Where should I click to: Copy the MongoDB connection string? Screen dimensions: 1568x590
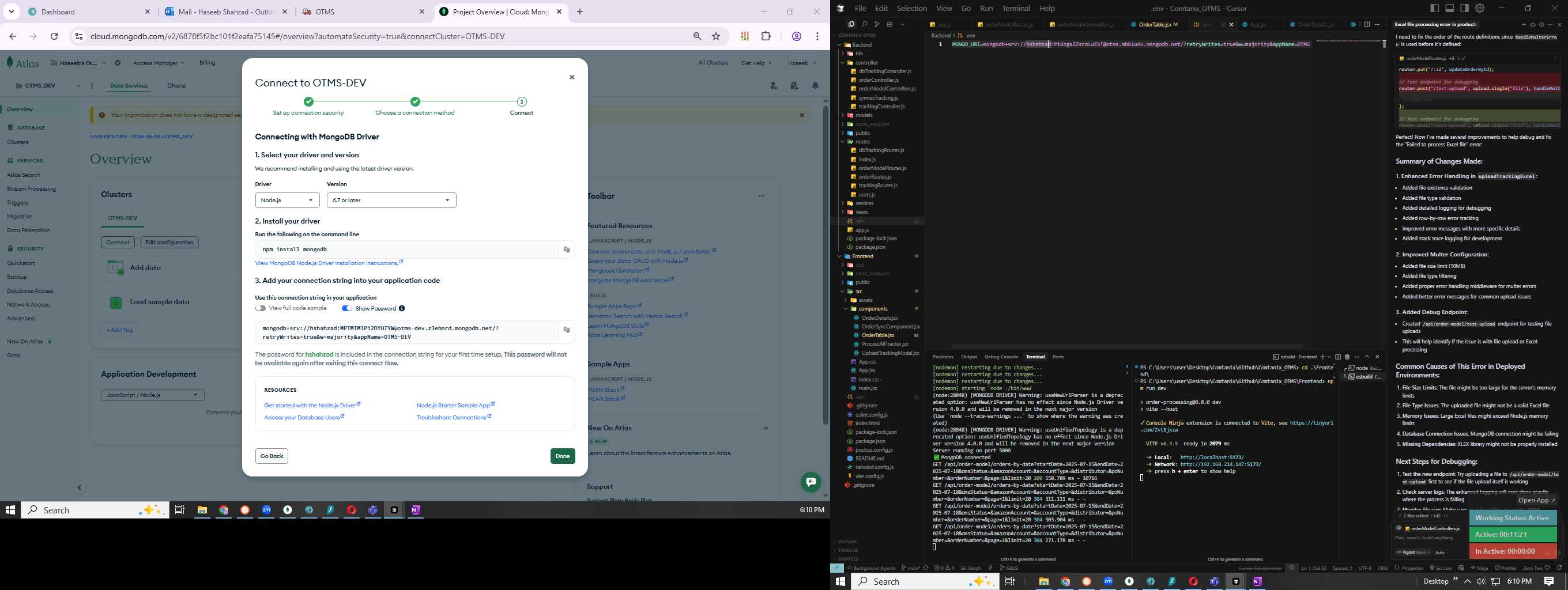click(x=566, y=330)
